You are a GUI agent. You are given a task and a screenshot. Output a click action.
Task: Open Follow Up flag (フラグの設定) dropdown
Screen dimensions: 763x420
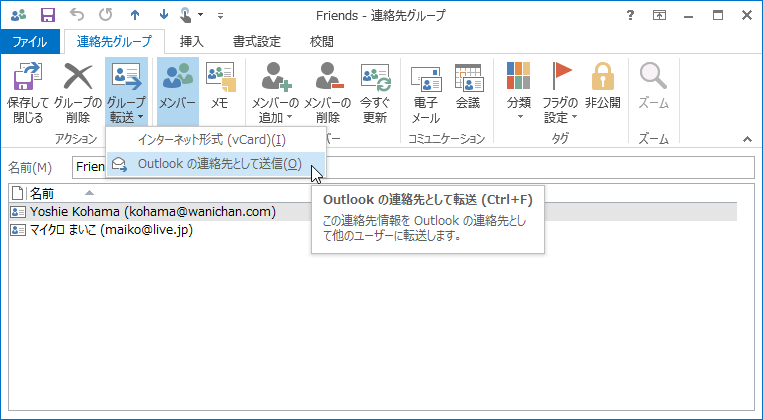point(560,92)
